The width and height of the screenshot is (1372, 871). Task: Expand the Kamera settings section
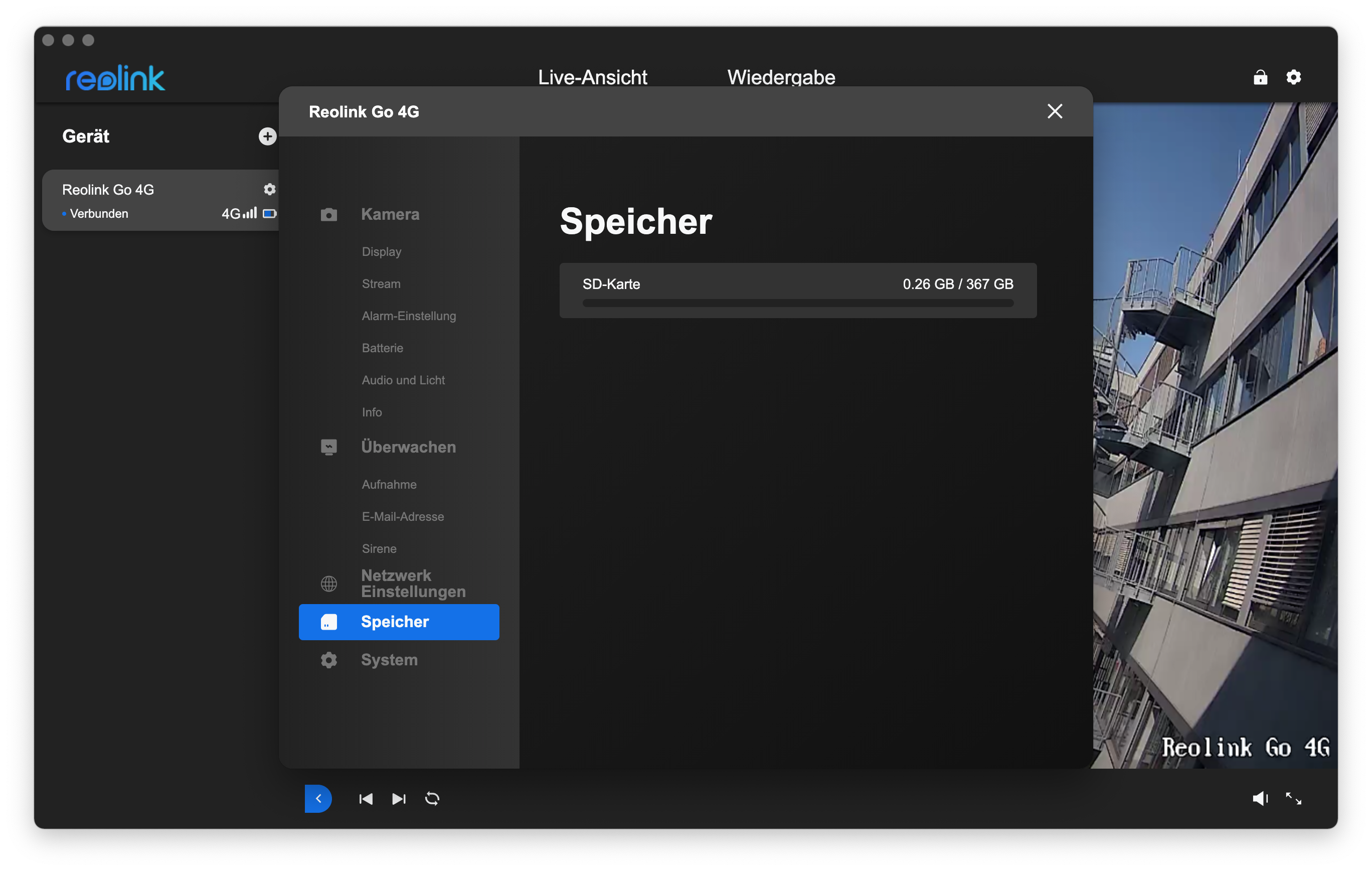pyautogui.click(x=390, y=214)
